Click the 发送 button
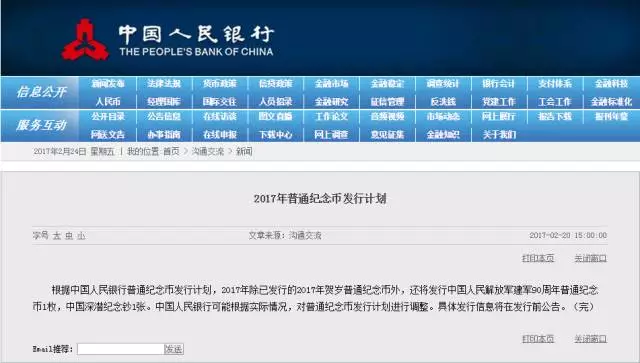This screenshot has width=640, height=363. (x=173, y=349)
